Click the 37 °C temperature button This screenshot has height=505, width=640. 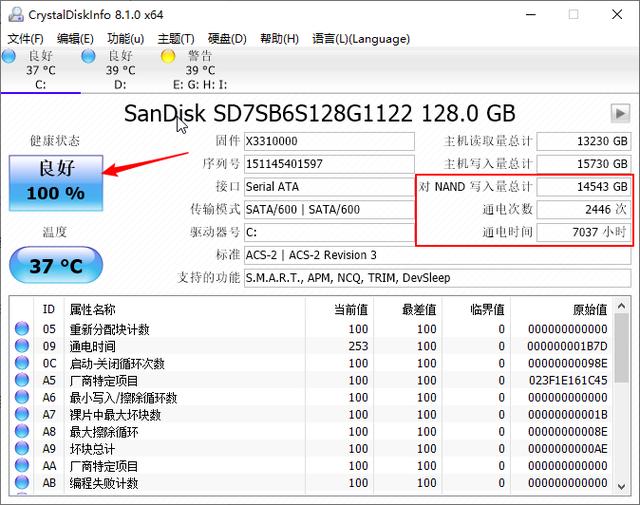pyautogui.click(x=55, y=267)
